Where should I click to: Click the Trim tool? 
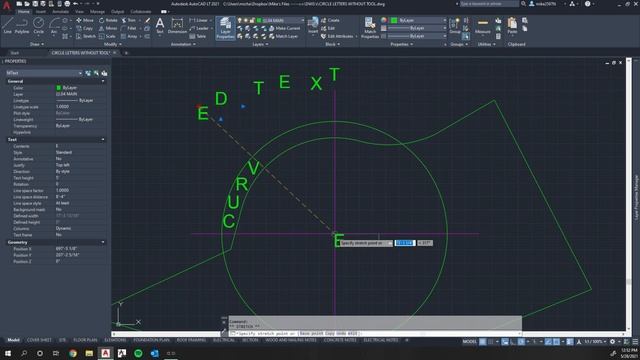(x=129, y=20)
